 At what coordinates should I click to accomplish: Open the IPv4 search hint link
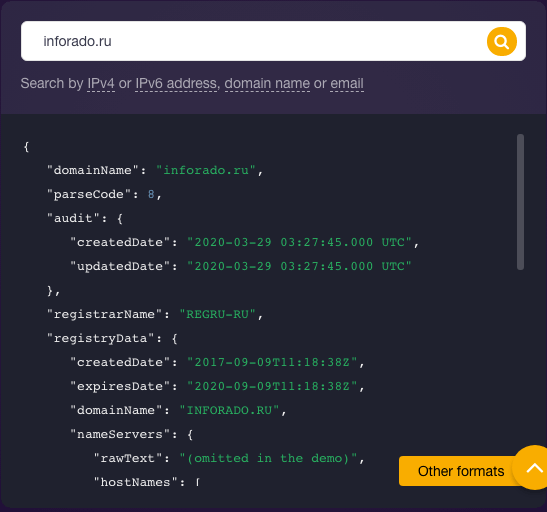click(x=101, y=84)
